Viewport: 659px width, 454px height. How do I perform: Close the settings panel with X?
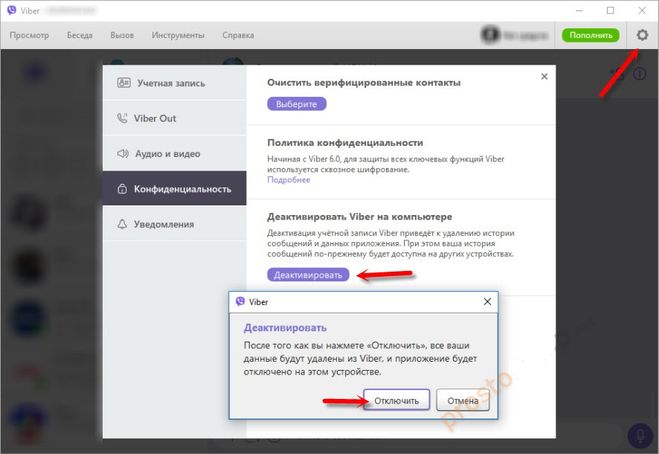pos(544,77)
